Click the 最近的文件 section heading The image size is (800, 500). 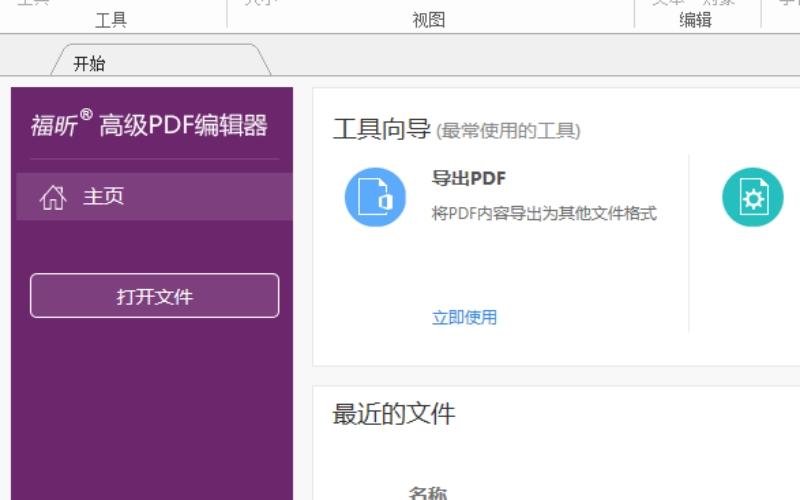pos(393,413)
